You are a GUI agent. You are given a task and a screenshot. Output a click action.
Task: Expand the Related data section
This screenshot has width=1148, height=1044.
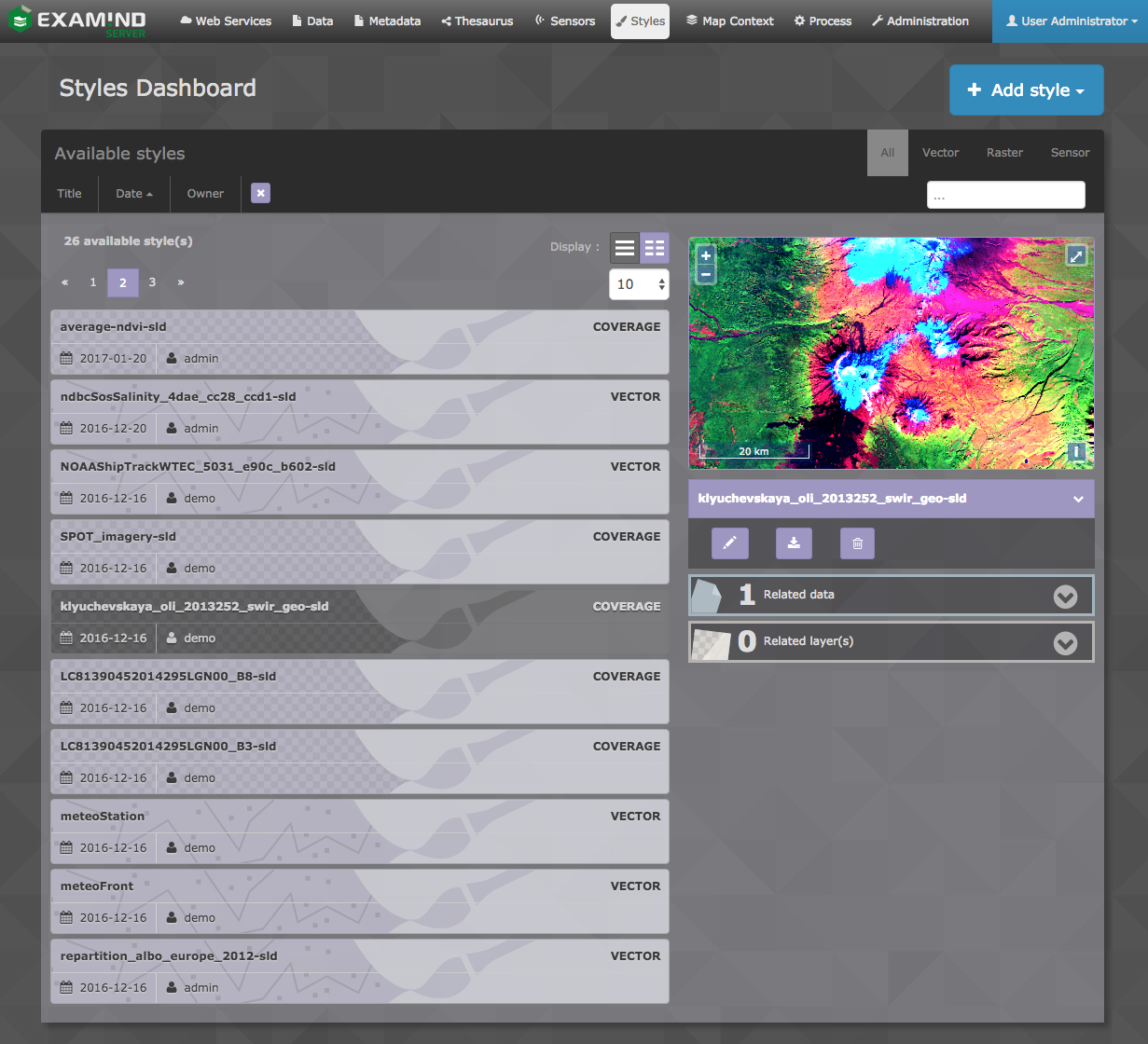point(1065,597)
